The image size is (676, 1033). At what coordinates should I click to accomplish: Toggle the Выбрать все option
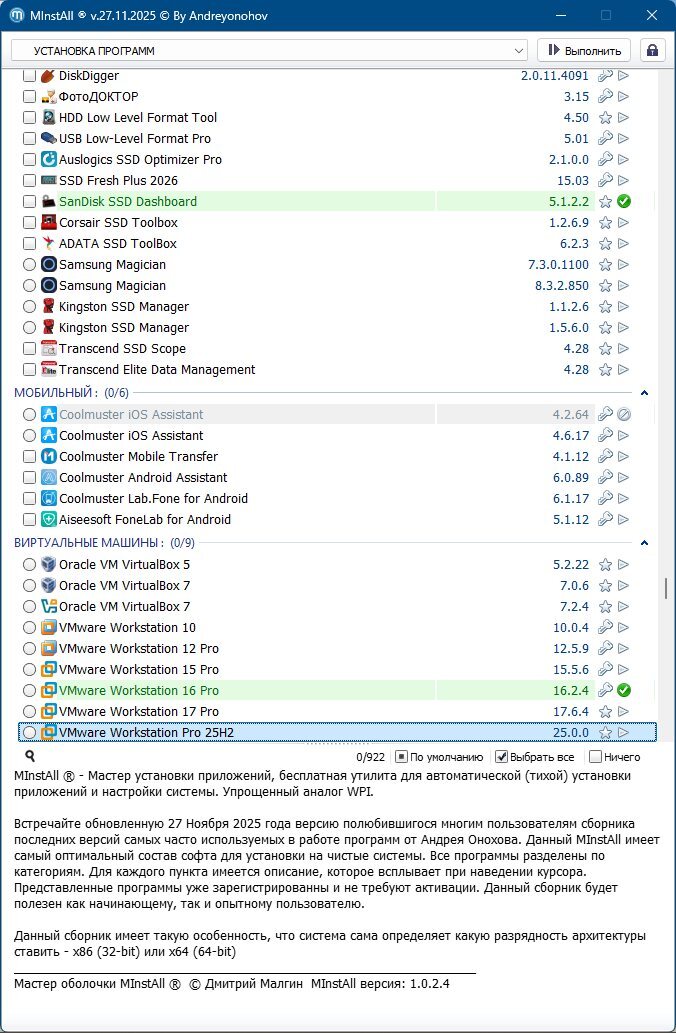click(502, 757)
